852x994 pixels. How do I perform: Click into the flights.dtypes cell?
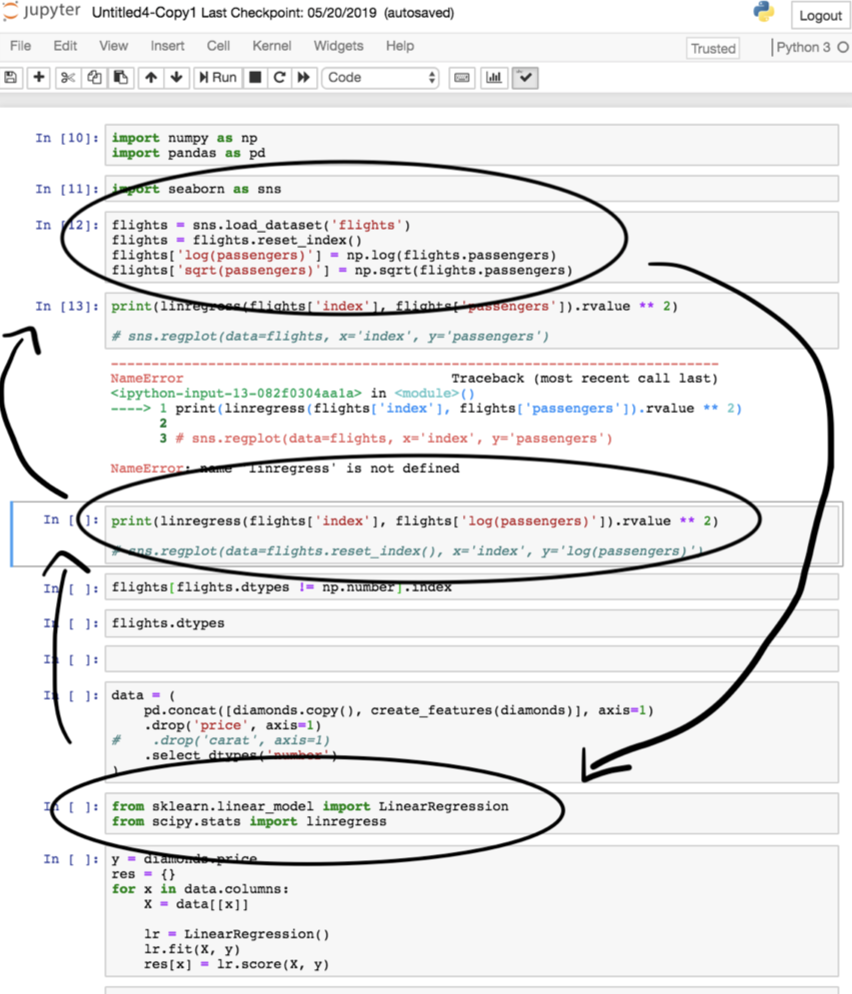tap(472, 623)
